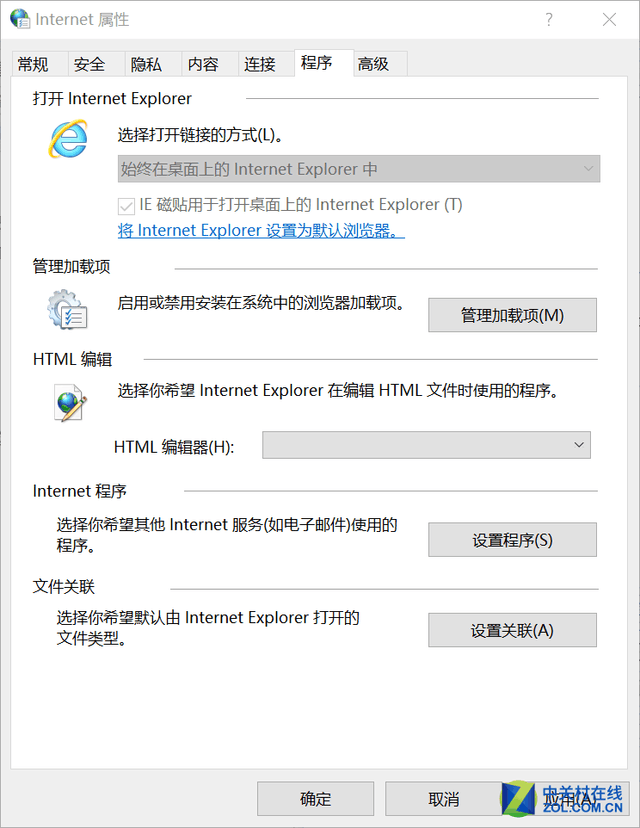Click the Internet 属性 title bar globe icon
The image size is (640, 828).
[x=20, y=19]
